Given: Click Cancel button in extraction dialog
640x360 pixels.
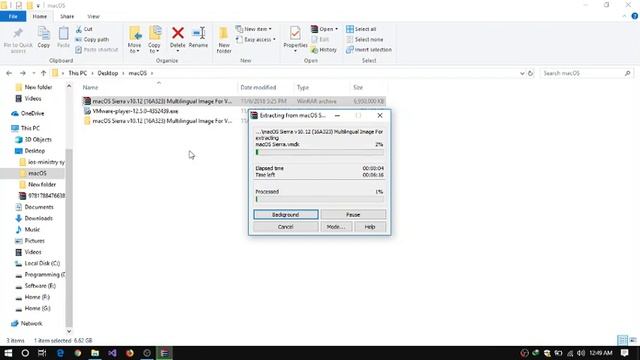Looking at the screenshot, I should (286, 227).
